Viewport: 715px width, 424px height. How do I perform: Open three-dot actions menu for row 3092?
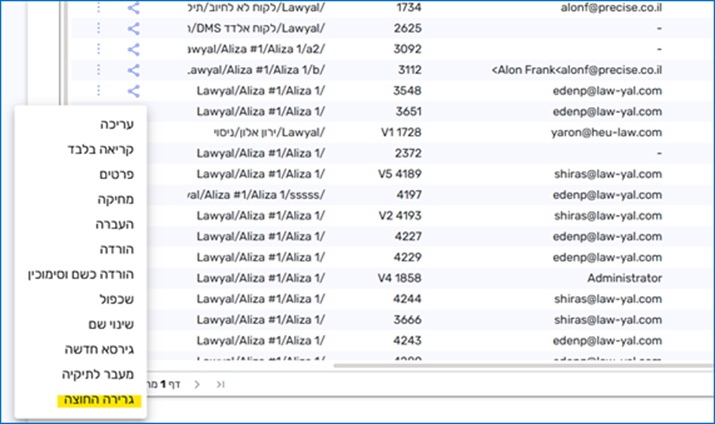point(98,49)
